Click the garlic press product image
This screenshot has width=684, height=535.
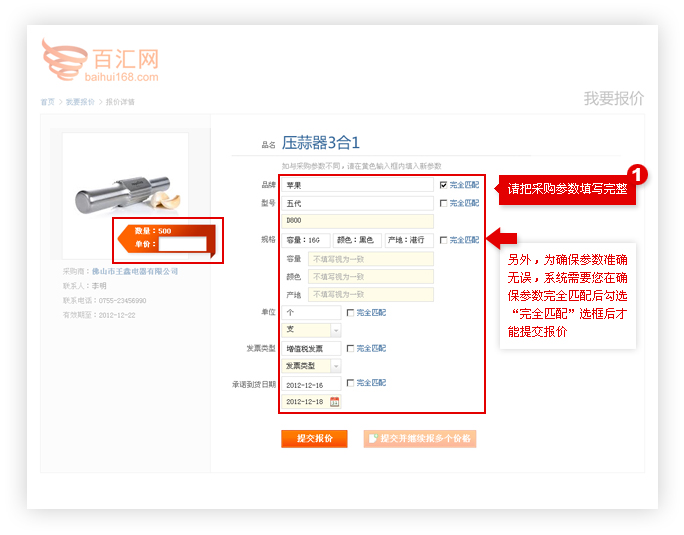click(125, 192)
